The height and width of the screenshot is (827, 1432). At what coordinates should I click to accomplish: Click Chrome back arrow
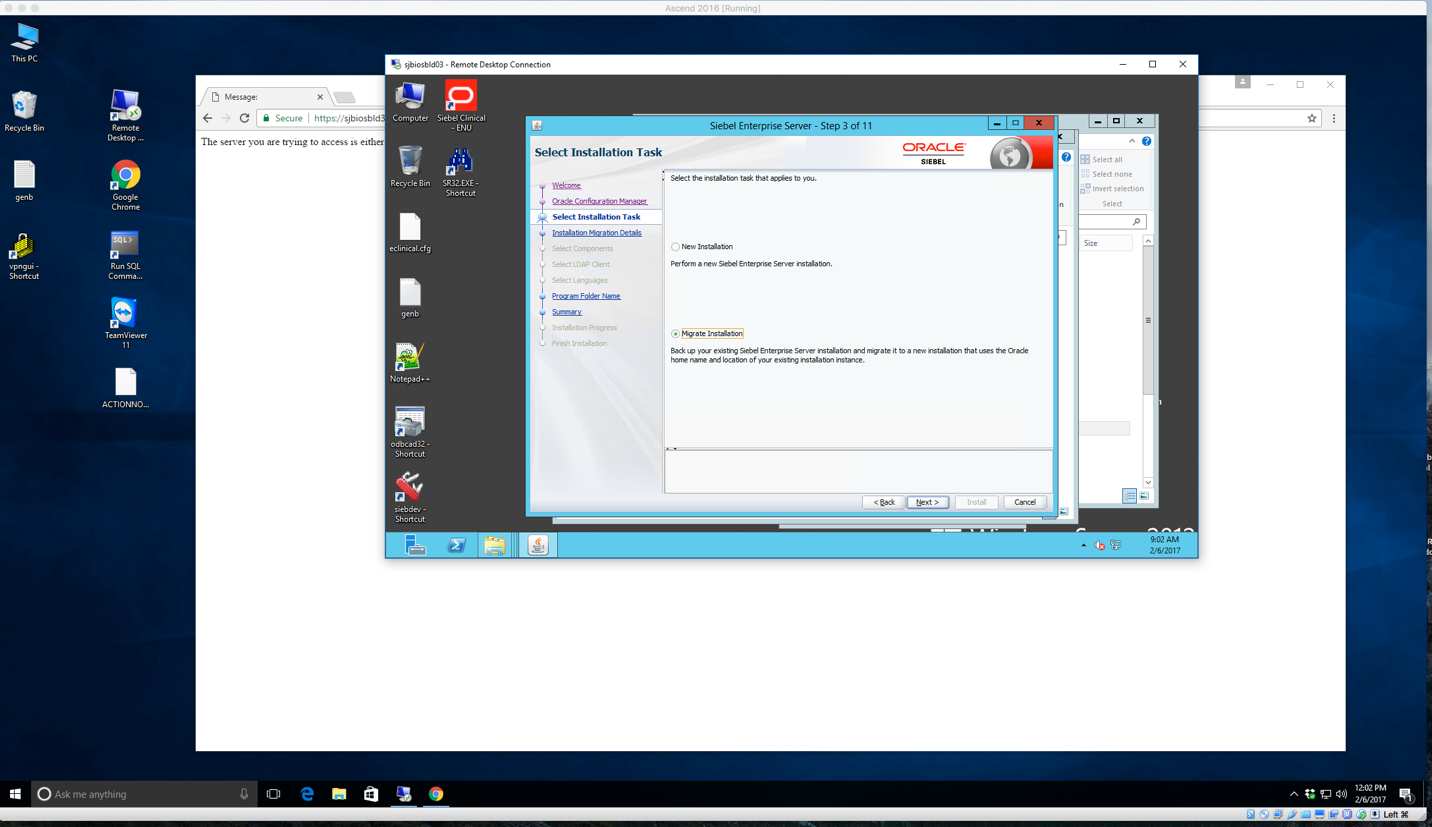(x=208, y=118)
